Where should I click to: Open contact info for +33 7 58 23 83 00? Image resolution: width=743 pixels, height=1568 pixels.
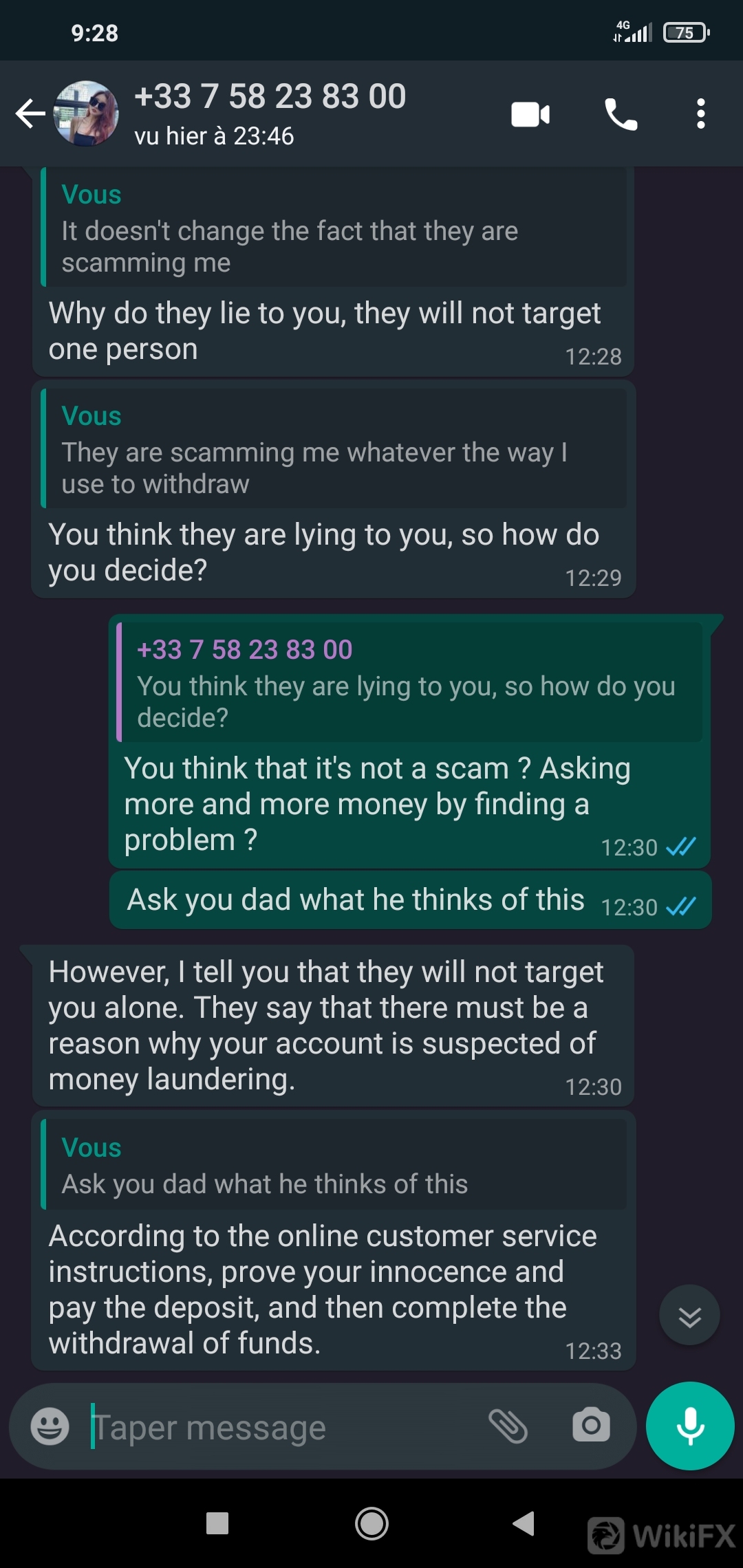tap(270, 96)
